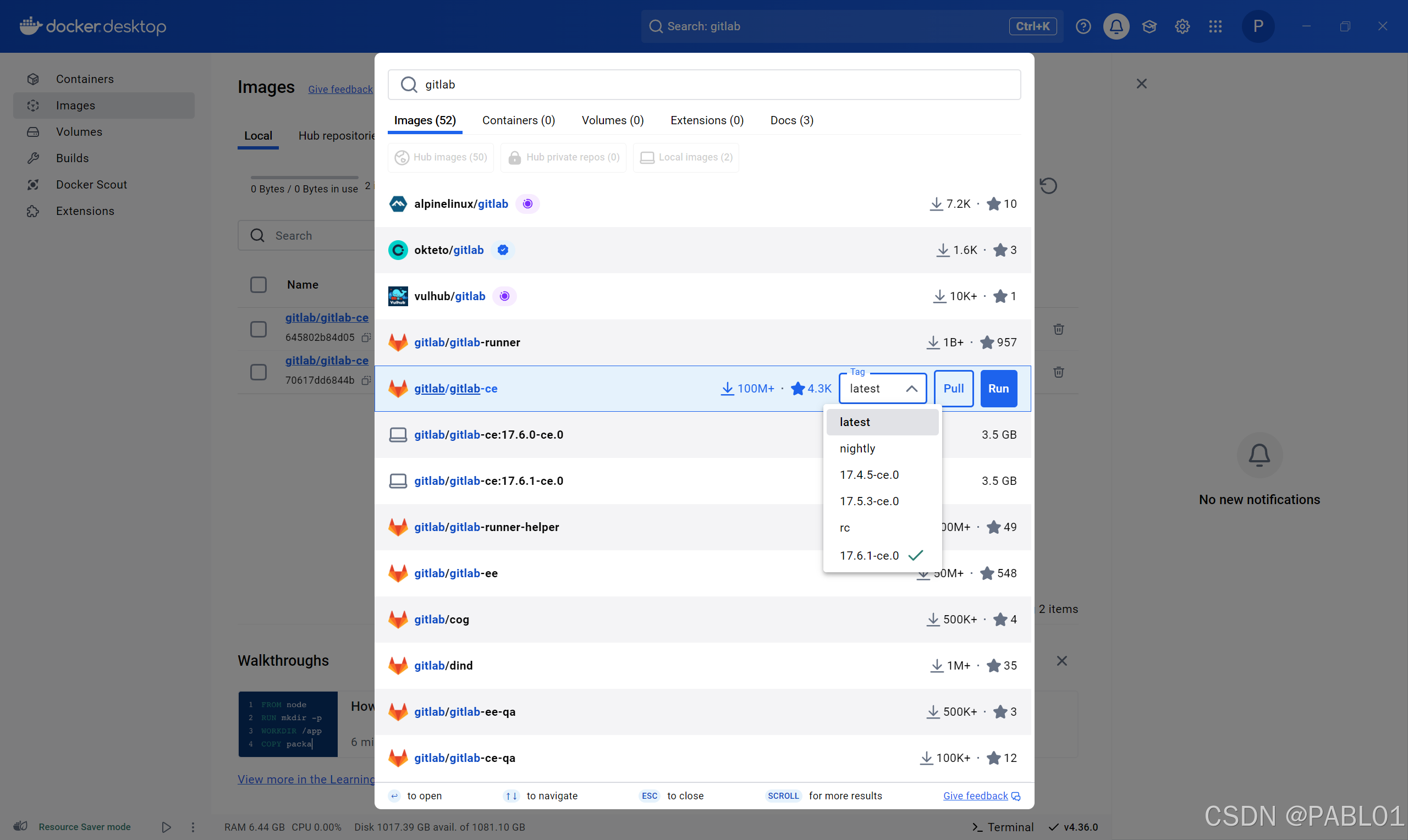Image resolution: width=1408 pixels, height=840 pixels.
Task: Click the gitlab search input field
Action: click(713, 84)
